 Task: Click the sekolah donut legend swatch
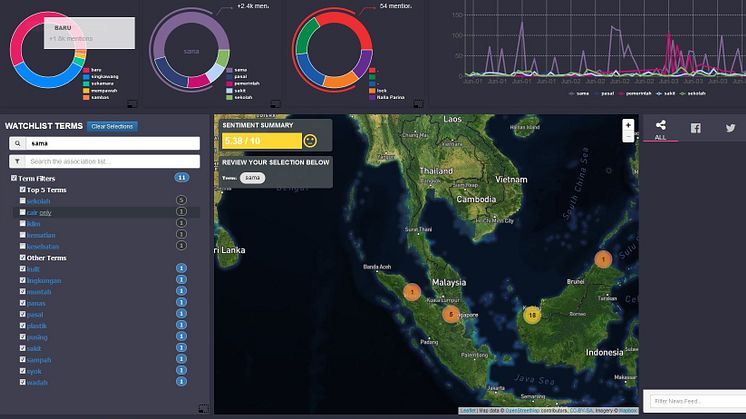pos(229,97)
